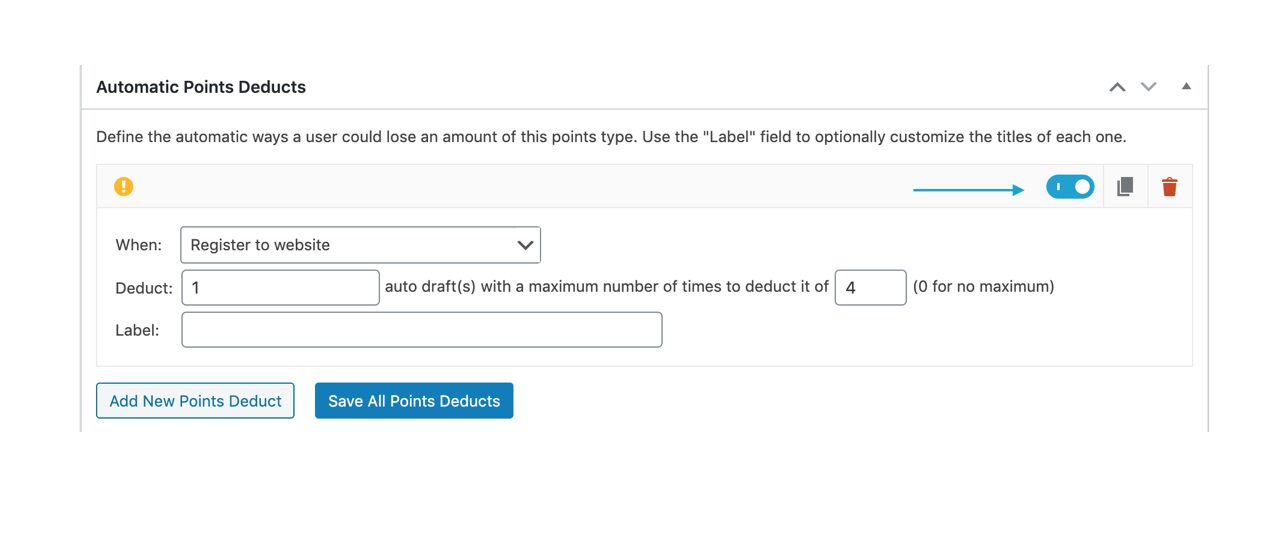Screen dimensions: 1280x541
Task: Click the Automatic Points Deducts panel heading
Action: coord(201,87)
